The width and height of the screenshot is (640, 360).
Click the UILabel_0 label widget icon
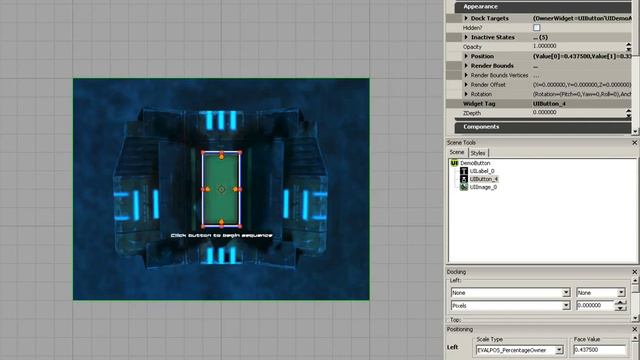coord(464,171)
